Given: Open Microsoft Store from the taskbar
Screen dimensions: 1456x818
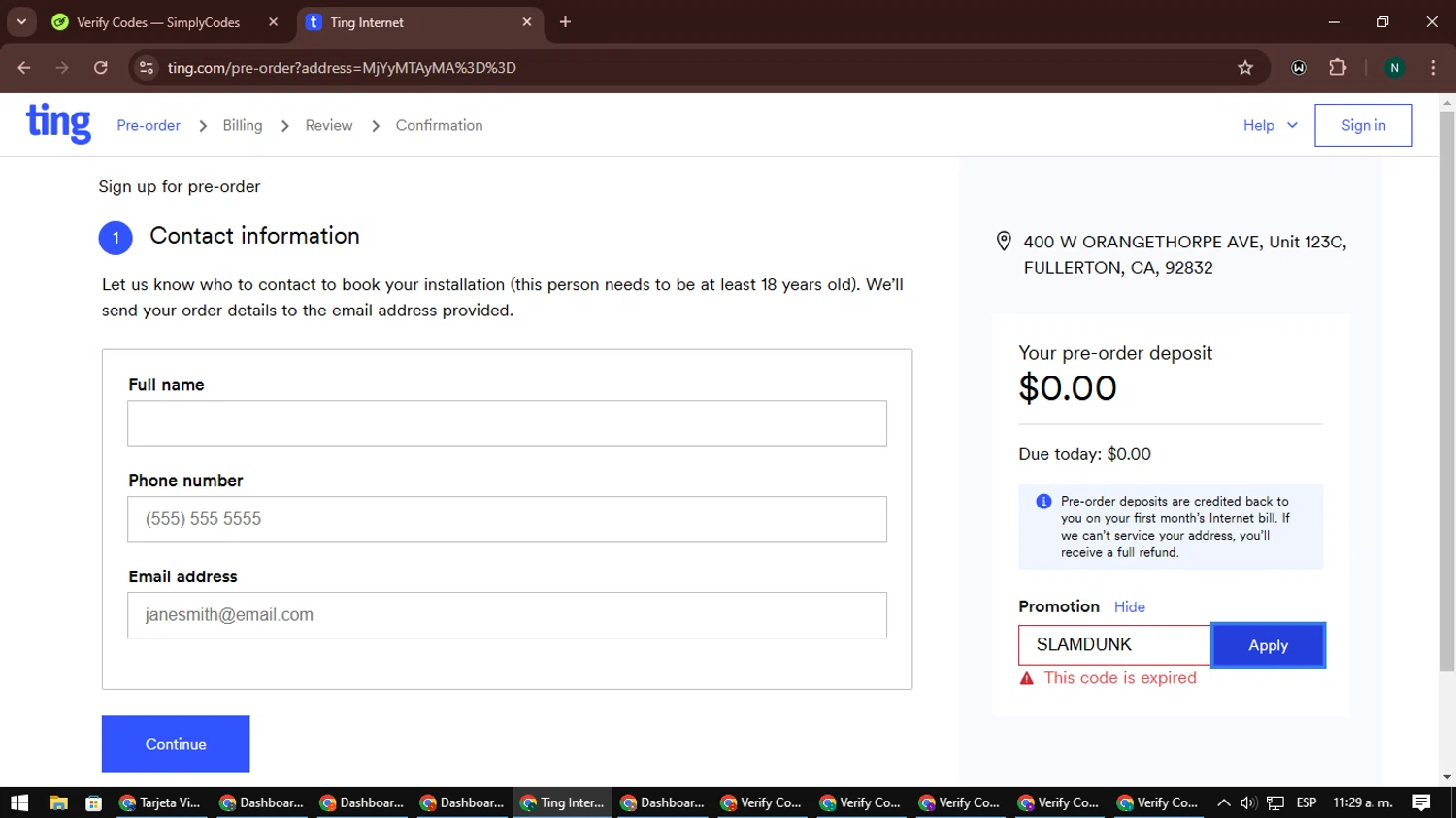Looking at the screenshot, I should pos(93,802).
